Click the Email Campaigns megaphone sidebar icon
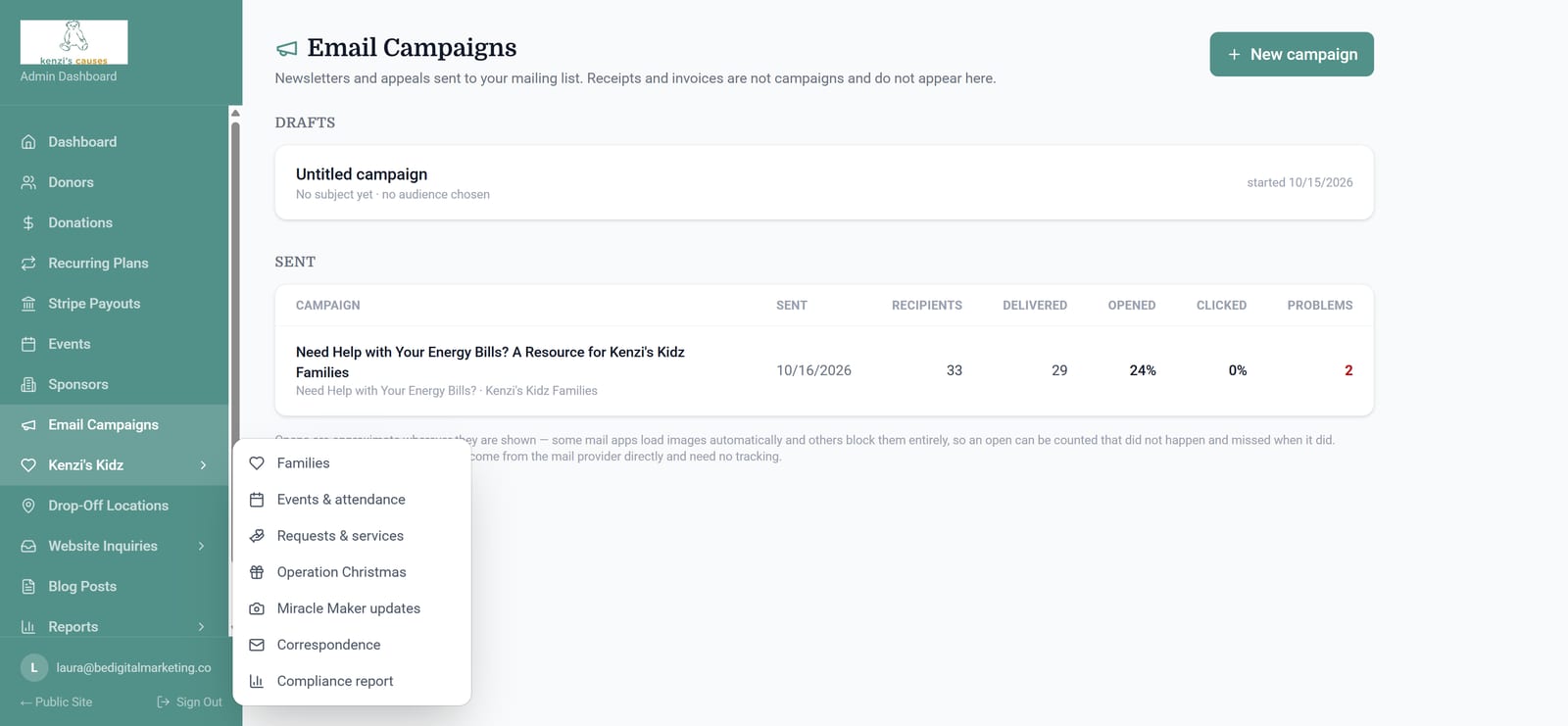This screenshot has width=1568, height=726. click(x=28, y=424)
